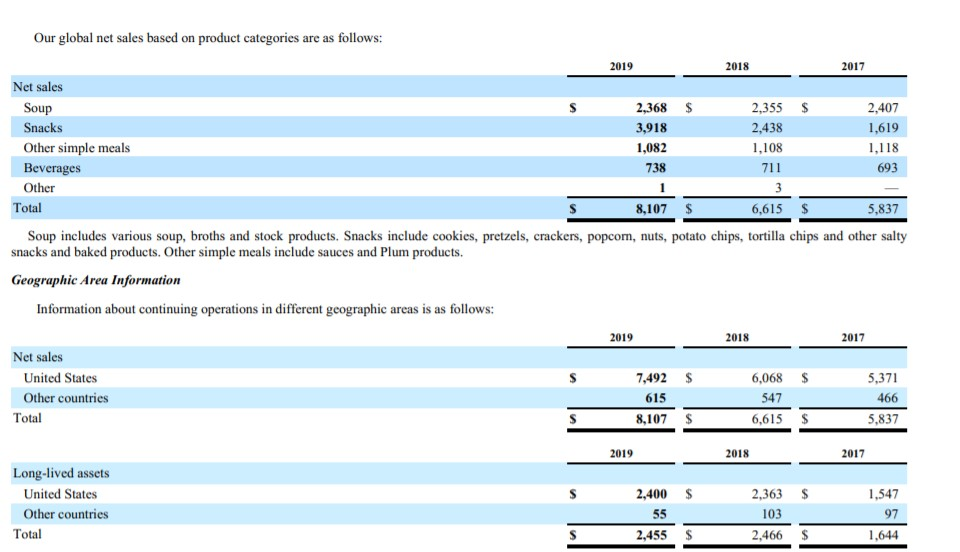Click United States net sales 2019 "7,492"
Screen dimensions: 960x552
coord(651,378)
